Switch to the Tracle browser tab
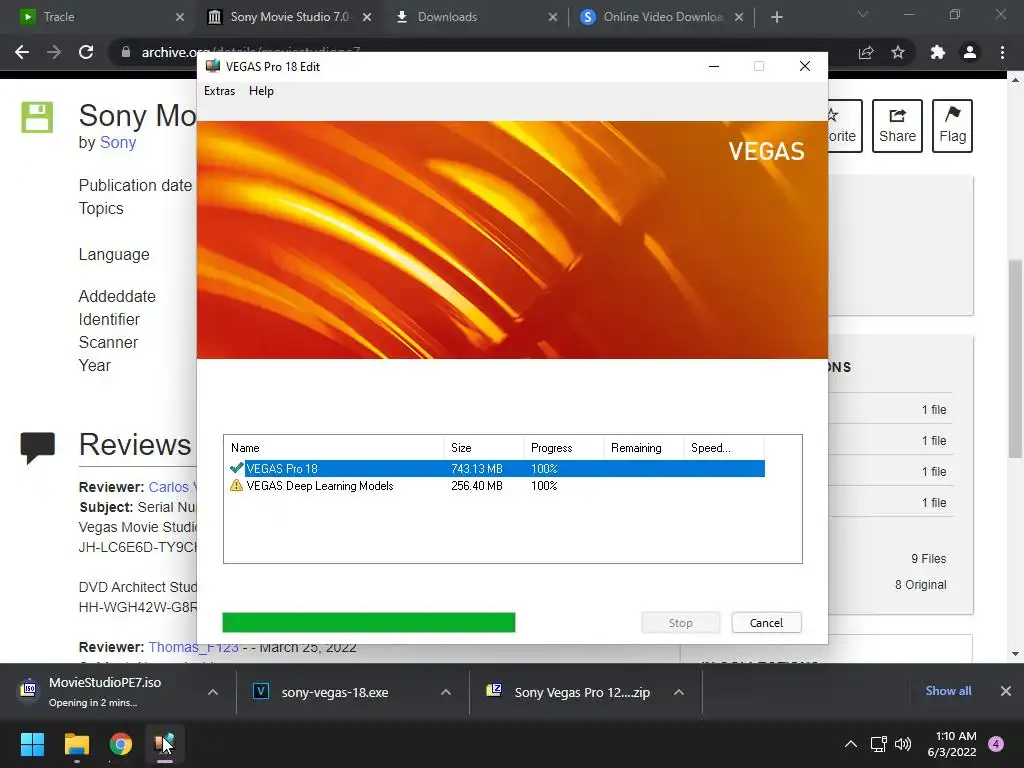Screen dimensions: 1024x768 (98, 17)
